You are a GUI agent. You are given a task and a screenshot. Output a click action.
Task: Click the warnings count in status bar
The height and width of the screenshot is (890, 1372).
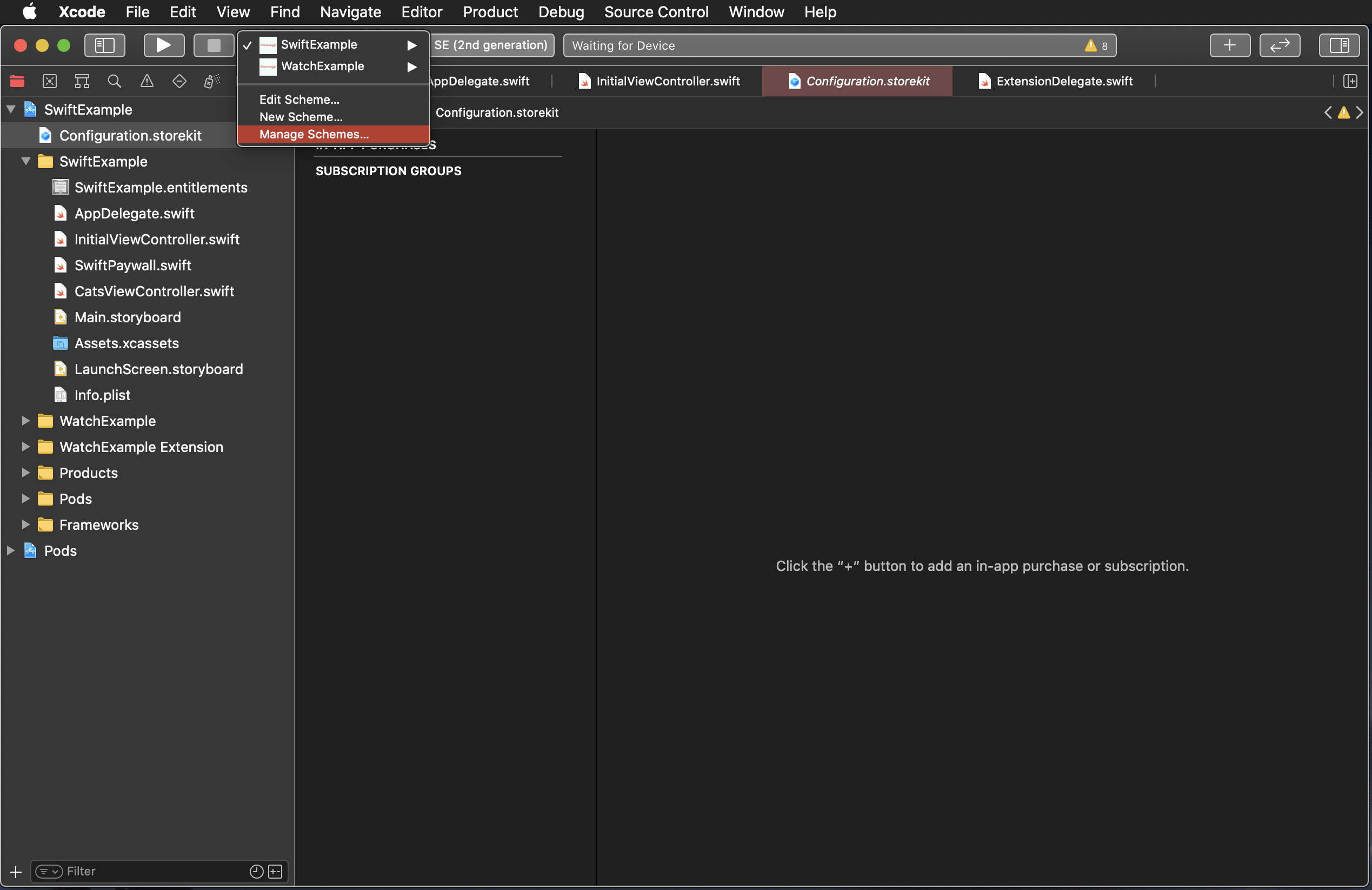1096,45
